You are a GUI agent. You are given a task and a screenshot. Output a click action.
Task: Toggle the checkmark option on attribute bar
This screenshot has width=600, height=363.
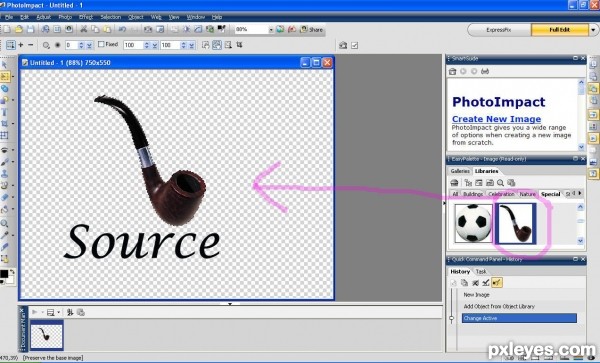355,46
